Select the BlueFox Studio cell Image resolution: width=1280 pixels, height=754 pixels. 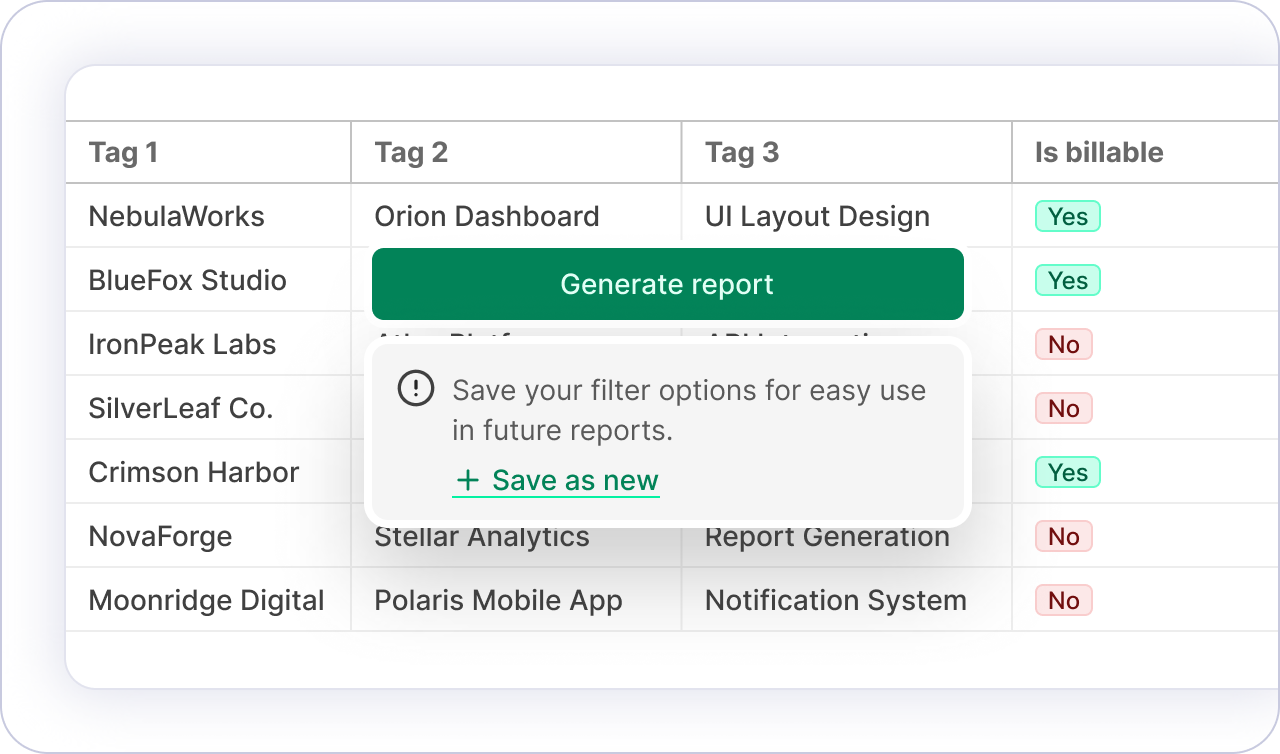(x=187, y=280)
